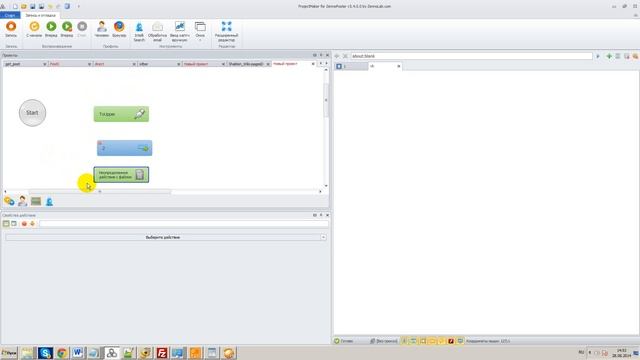Select the blue action block with arrow

point(124,148)
